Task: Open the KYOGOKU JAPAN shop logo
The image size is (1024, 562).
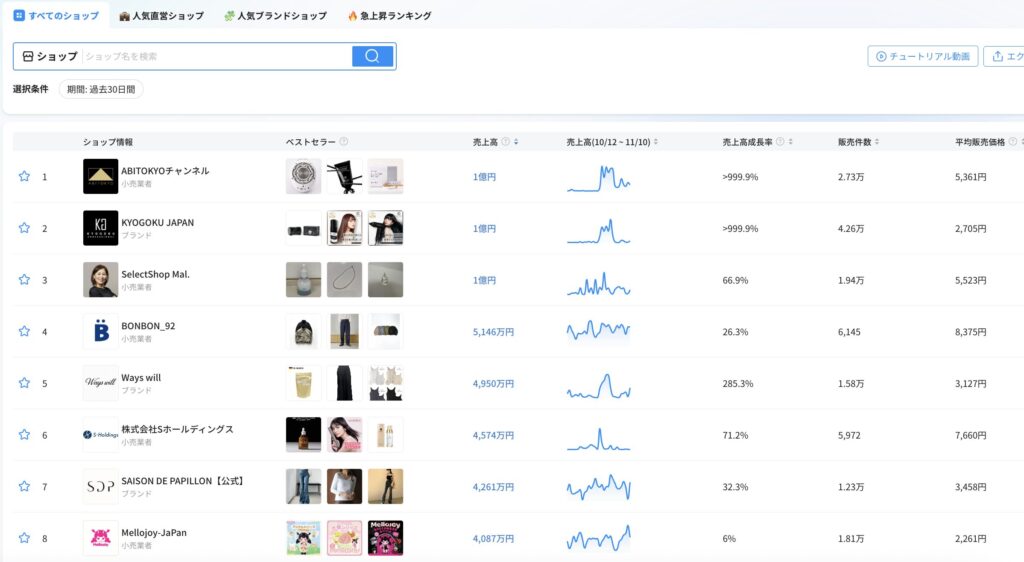Action: tap(100, 228)
